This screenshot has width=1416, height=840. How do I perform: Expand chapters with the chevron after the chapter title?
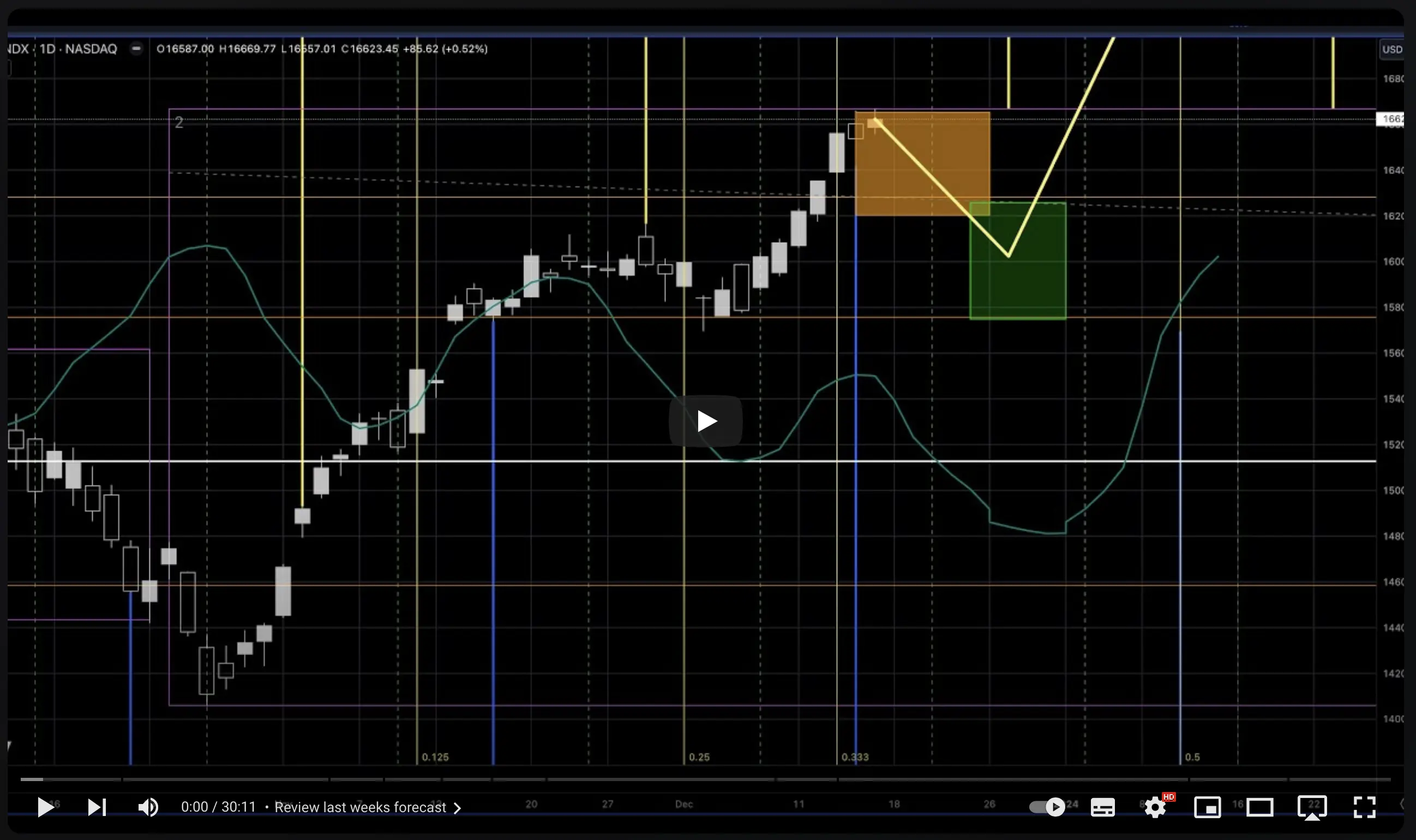(x=457, y=808)
